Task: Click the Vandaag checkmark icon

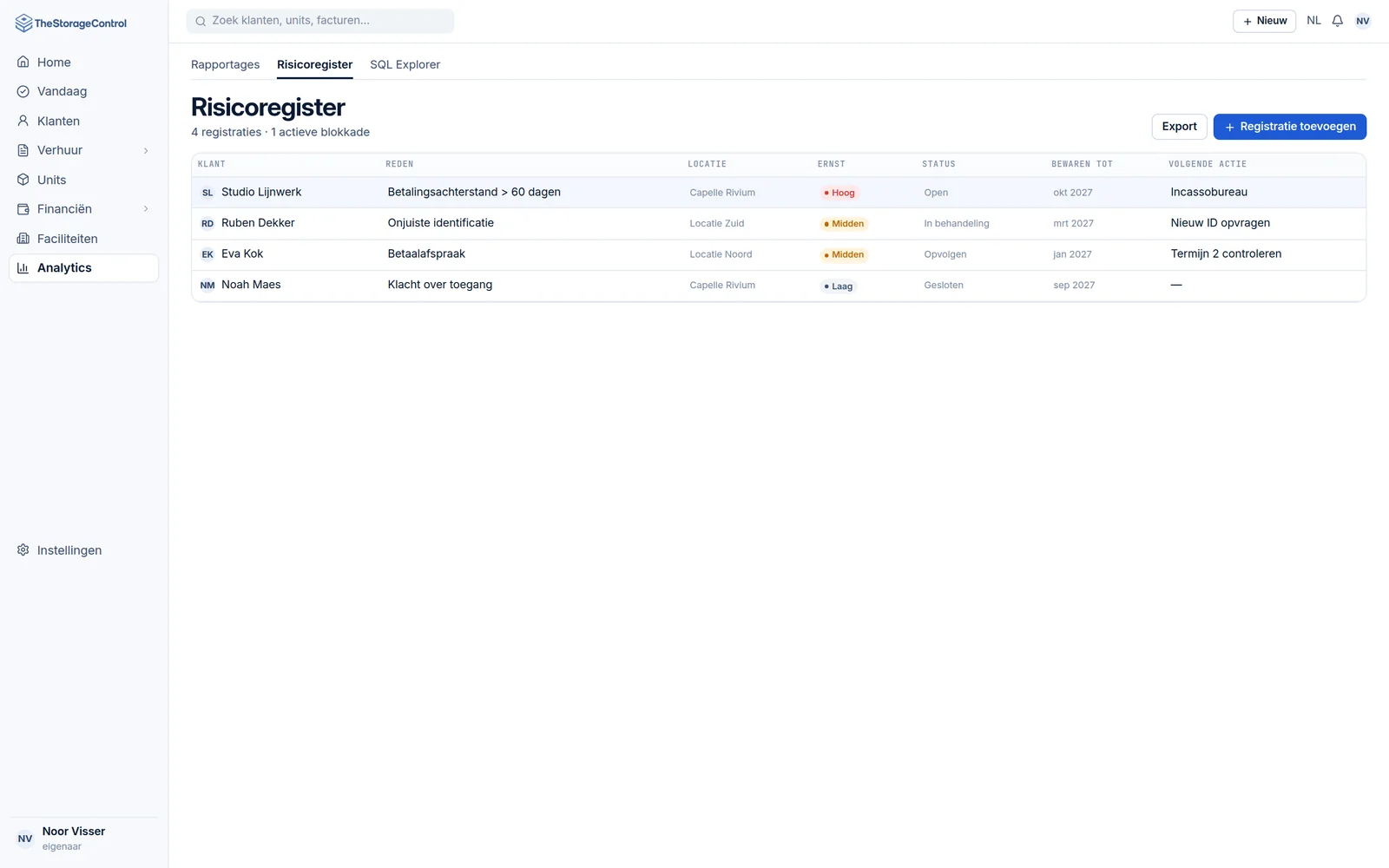Action: click(x=23, y=91)
